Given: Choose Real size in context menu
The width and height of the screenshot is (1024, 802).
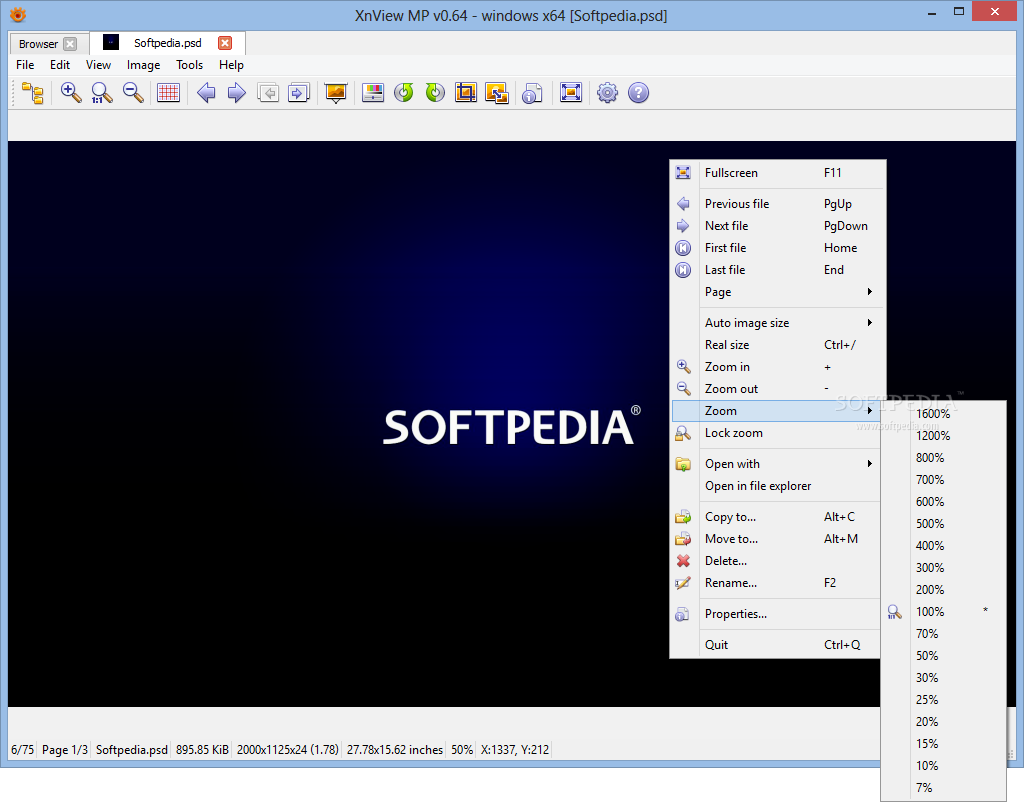Looking at the screenshot, I should pyautogui.click(x=778, y=345).
